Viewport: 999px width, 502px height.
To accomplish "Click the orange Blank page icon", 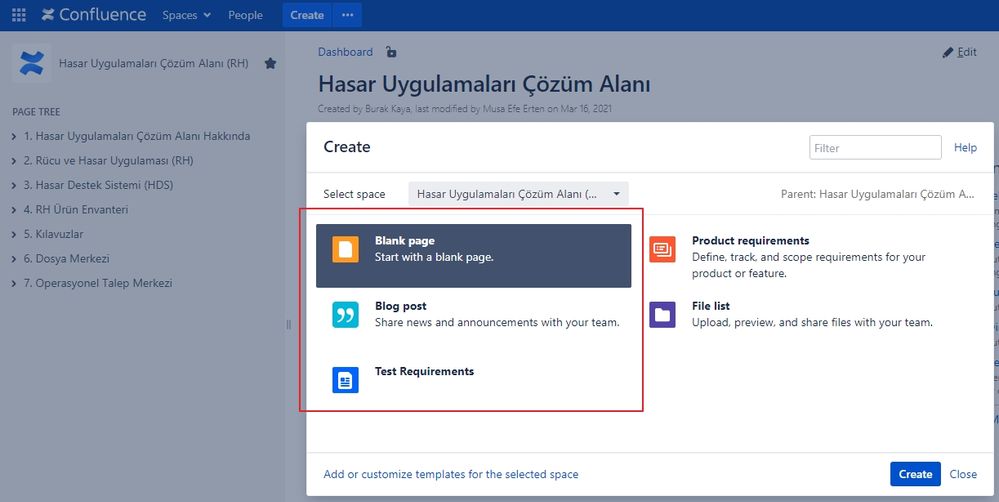I will (x=345, y=249).
